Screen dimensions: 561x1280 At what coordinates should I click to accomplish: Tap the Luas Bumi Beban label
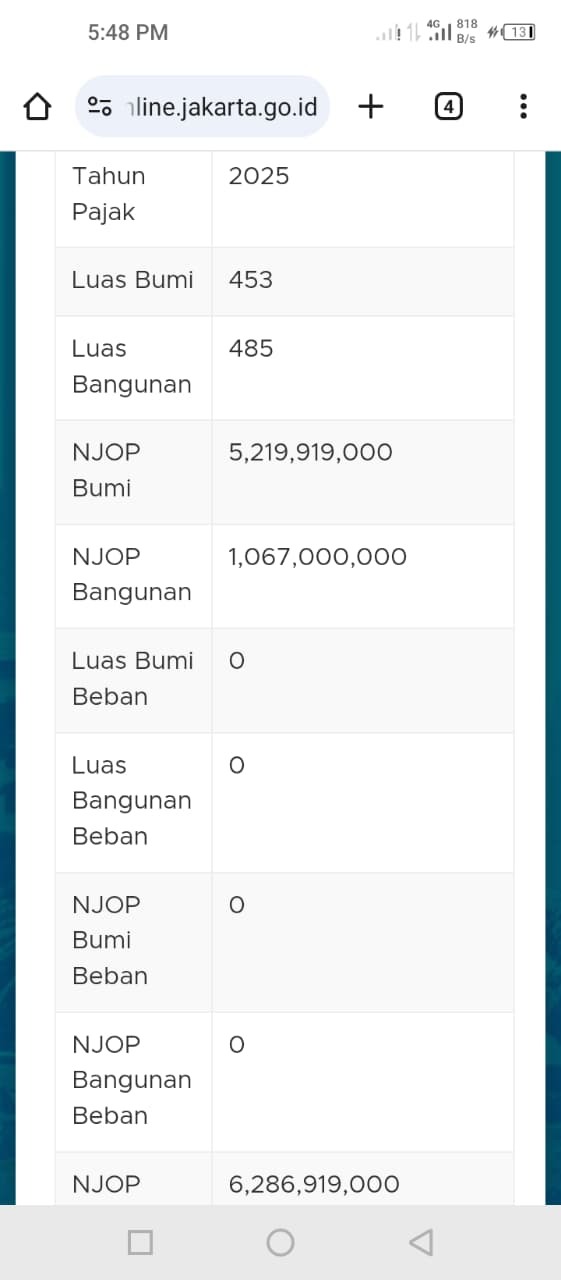(x=133, y=679)
